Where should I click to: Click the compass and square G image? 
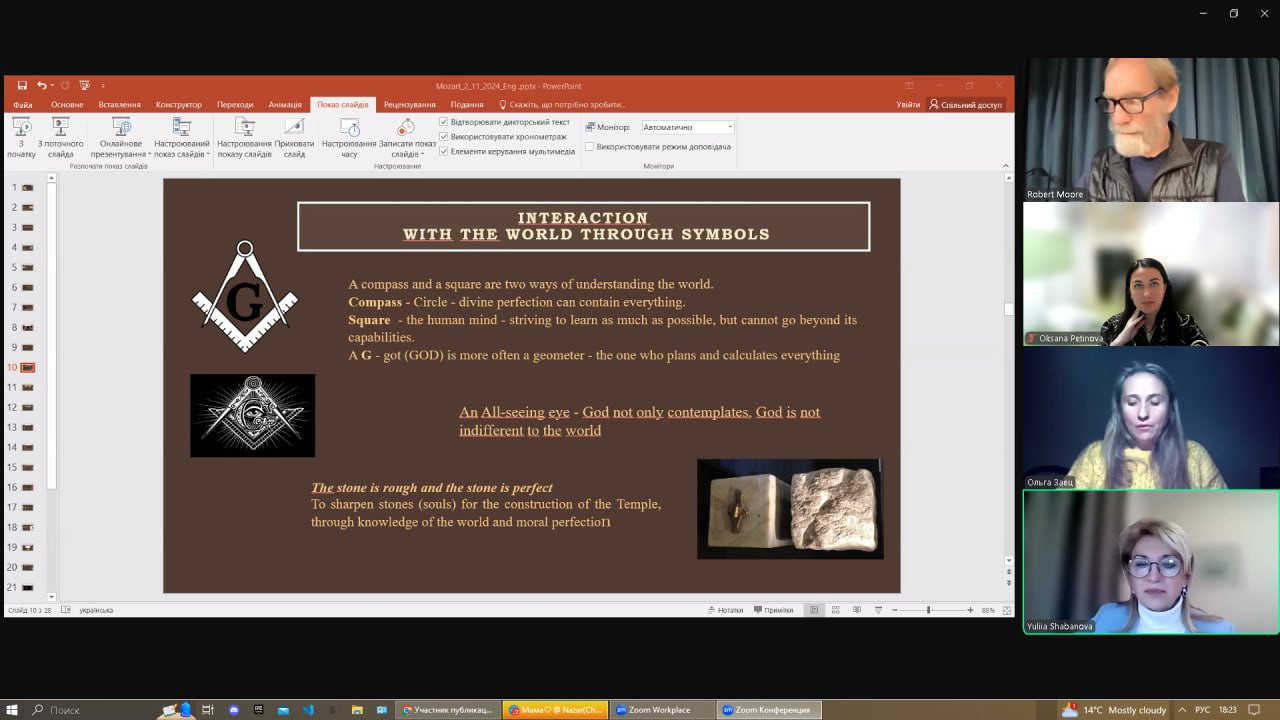click(x=245, y=296)
